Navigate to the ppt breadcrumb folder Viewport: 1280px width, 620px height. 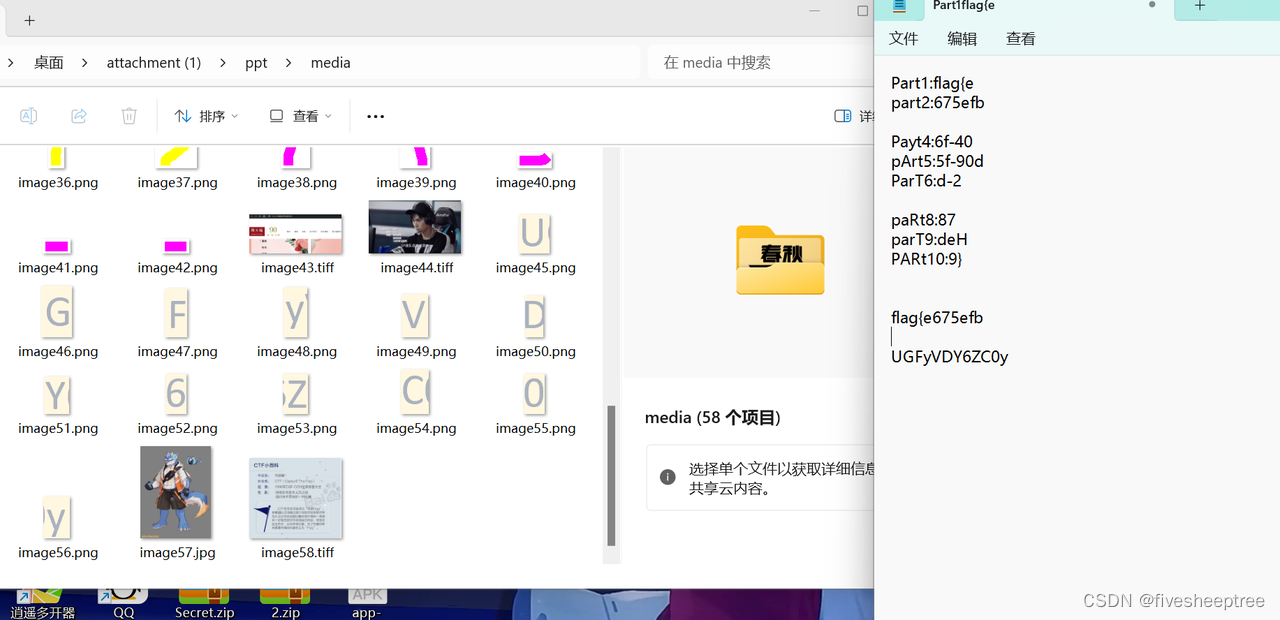(256, 62)
